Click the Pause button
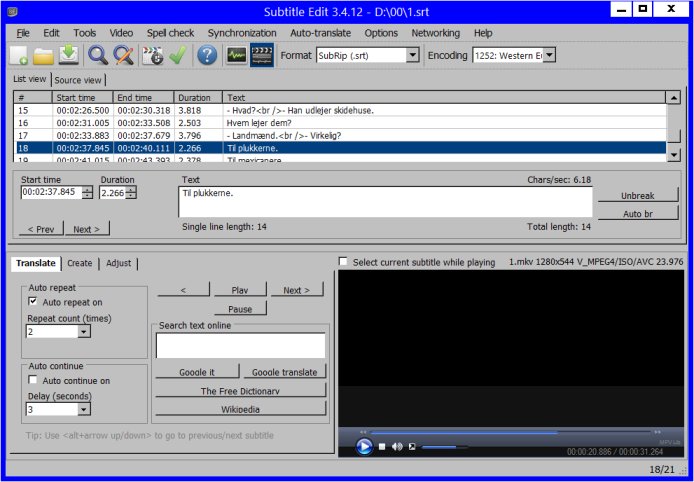Screen dimensions: 694x482 pyautogui.click(x=240, y=309)
